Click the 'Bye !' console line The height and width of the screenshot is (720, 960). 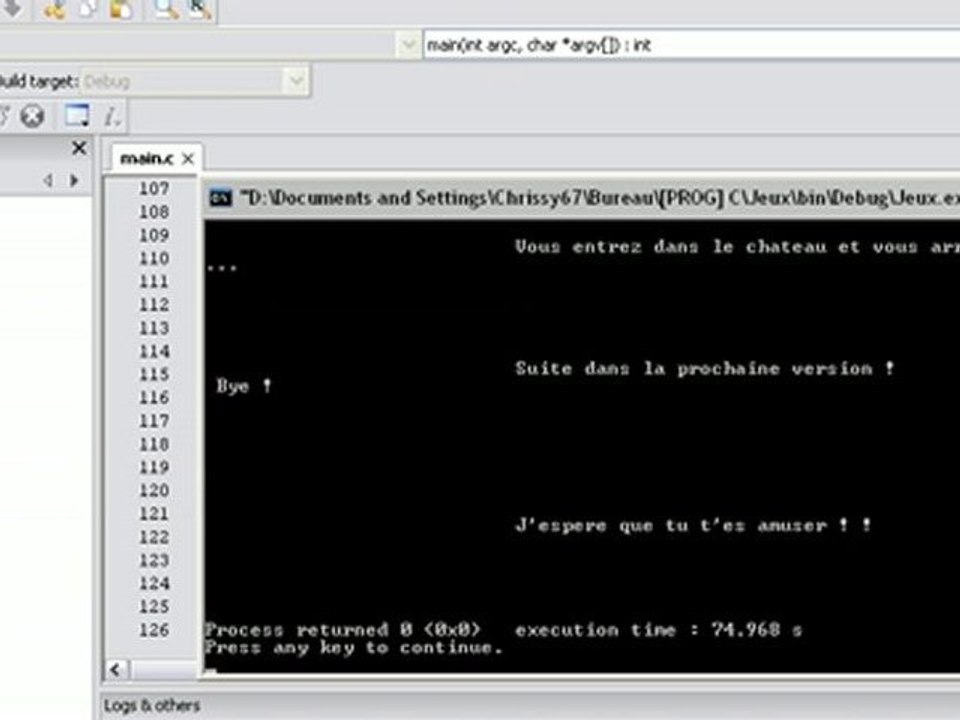[x=244, y=386]
